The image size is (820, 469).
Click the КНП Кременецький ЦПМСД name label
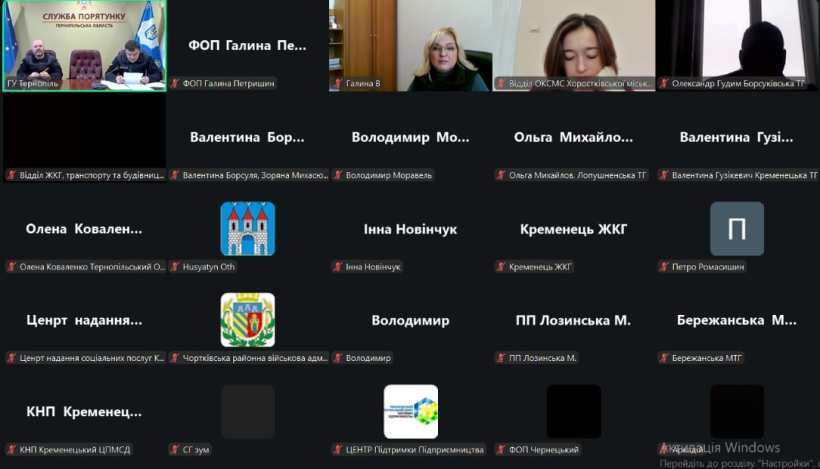pyautogui.click(x=75, y=450)
